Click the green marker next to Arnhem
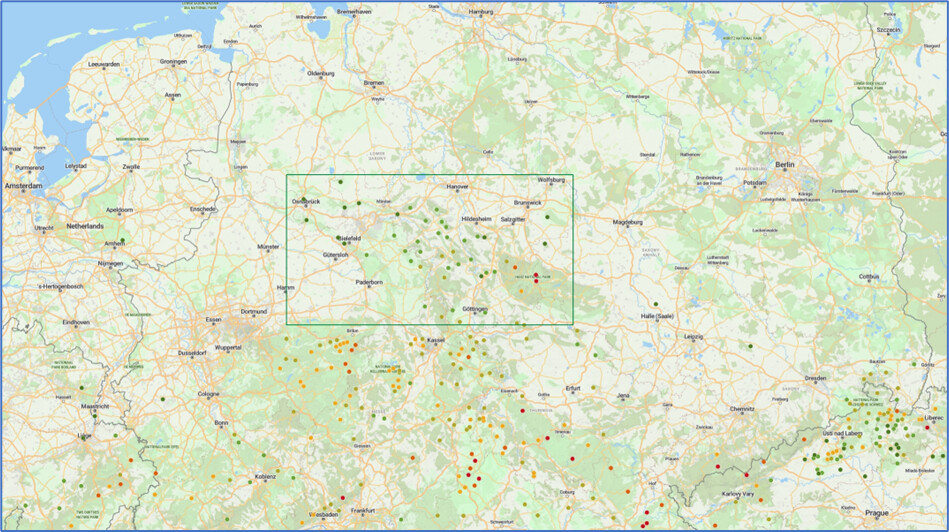 click(x=123, y=240)
